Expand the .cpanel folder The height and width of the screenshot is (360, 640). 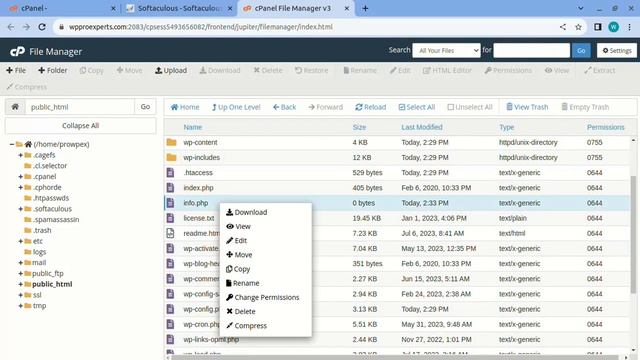[20, 177]
